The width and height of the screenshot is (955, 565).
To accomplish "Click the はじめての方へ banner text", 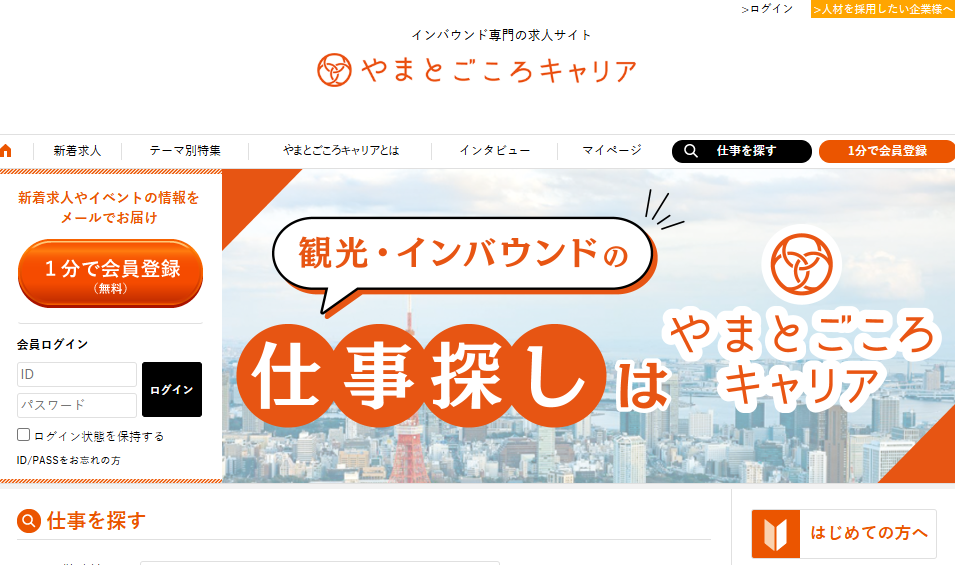I will pyautogui.click(x=869, y=533).
